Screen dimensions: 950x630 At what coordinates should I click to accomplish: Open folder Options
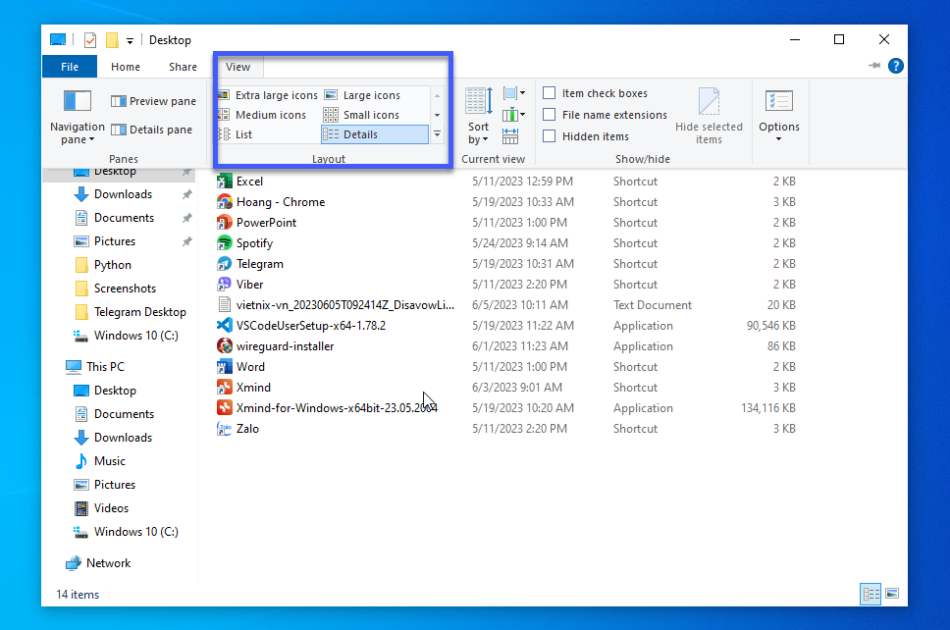(779, 113)
